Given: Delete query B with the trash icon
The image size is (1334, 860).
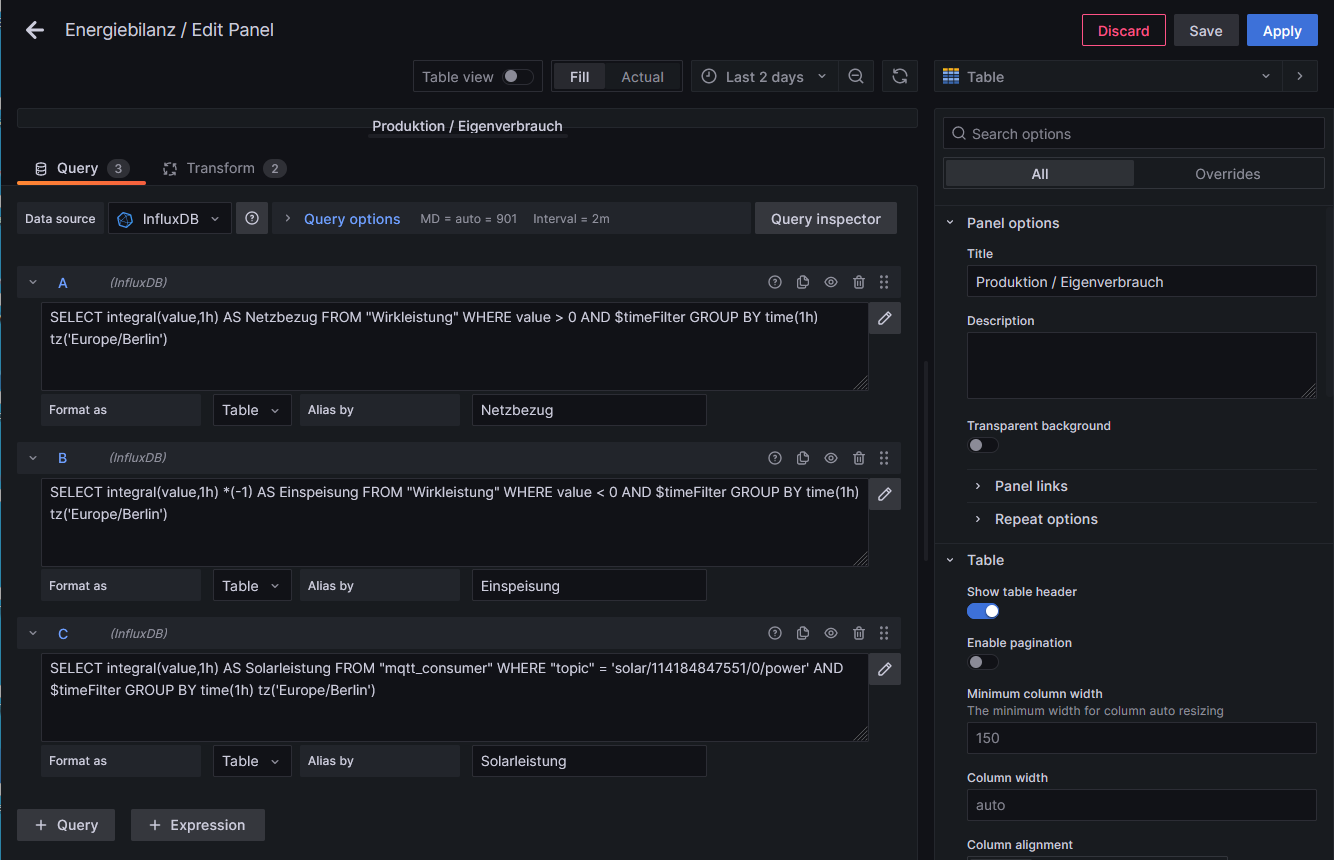Looking at the screenshot, I should 858,458.
